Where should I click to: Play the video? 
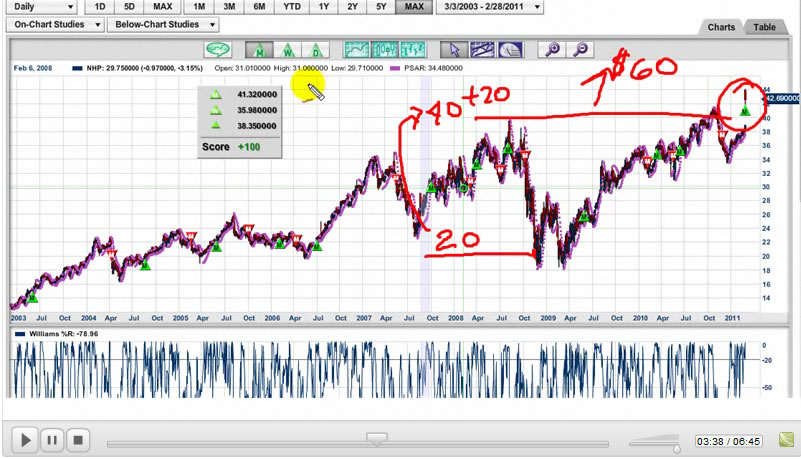point(25,440)
